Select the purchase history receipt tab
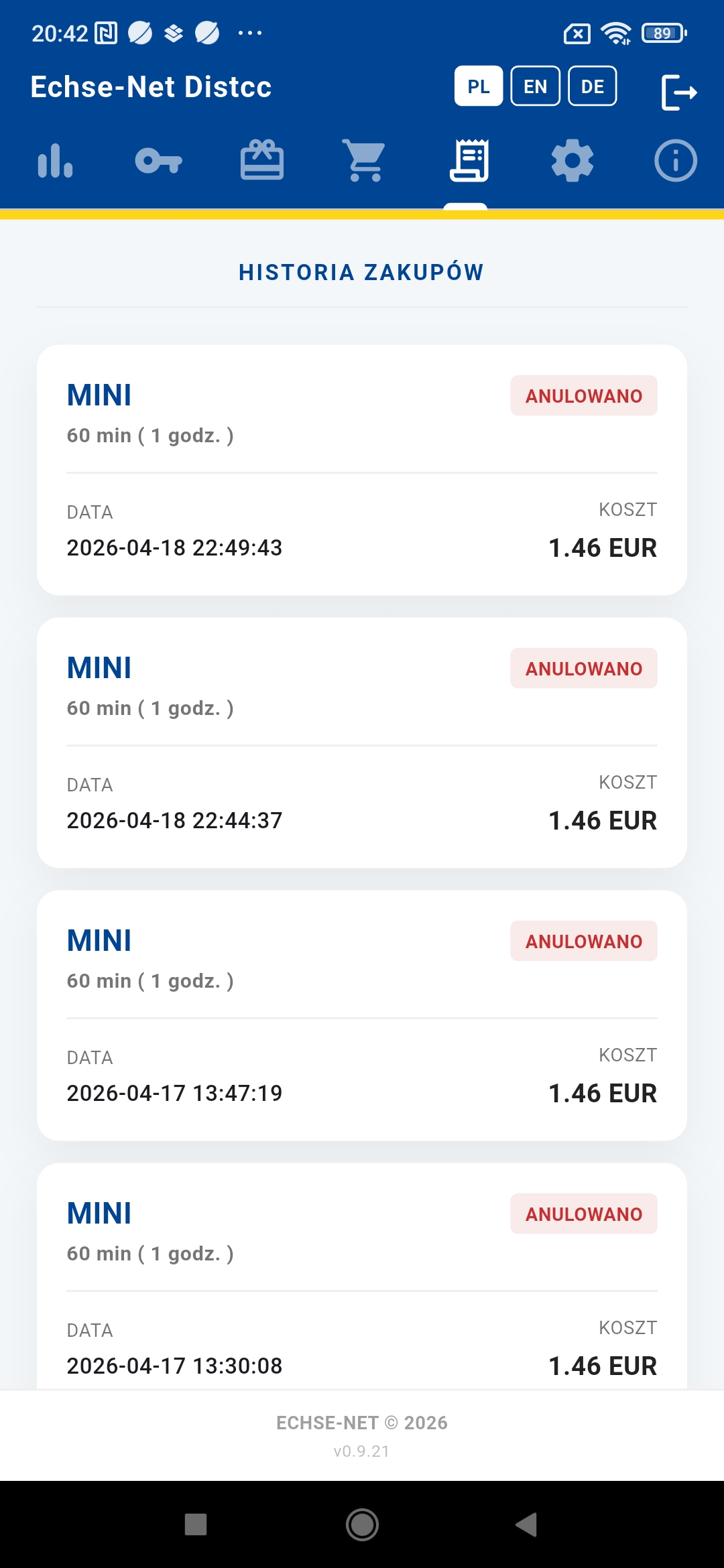This screenshot has width=724, height=1568. coord(469,161)
